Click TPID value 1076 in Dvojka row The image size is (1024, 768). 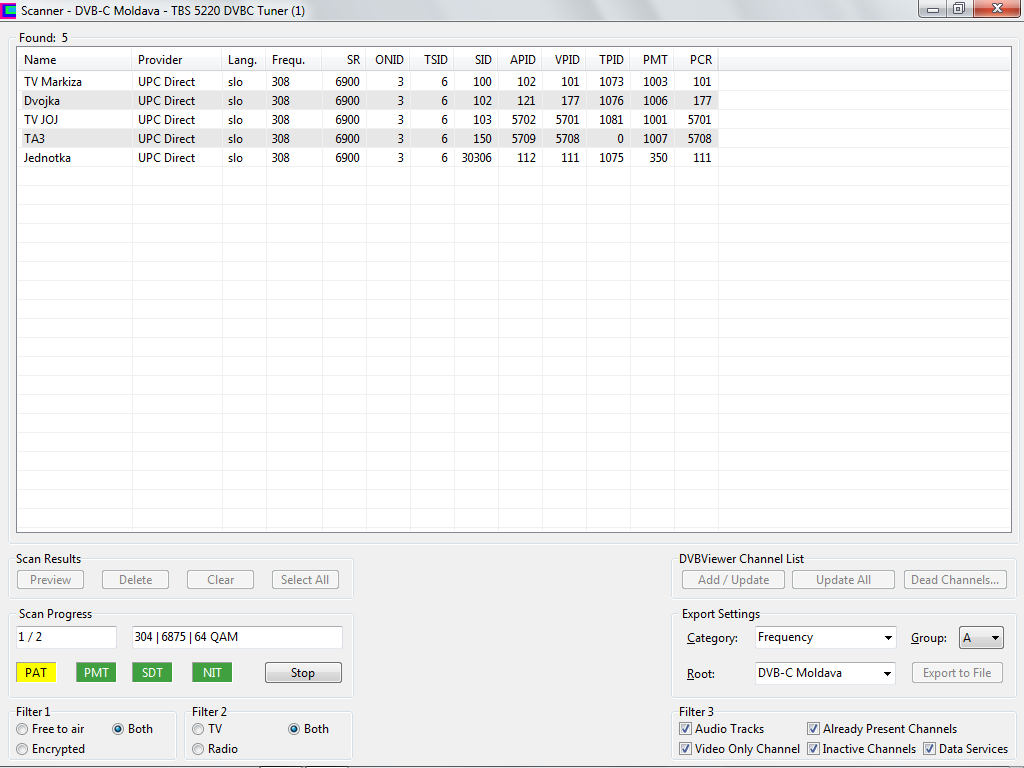click(611, 101)
